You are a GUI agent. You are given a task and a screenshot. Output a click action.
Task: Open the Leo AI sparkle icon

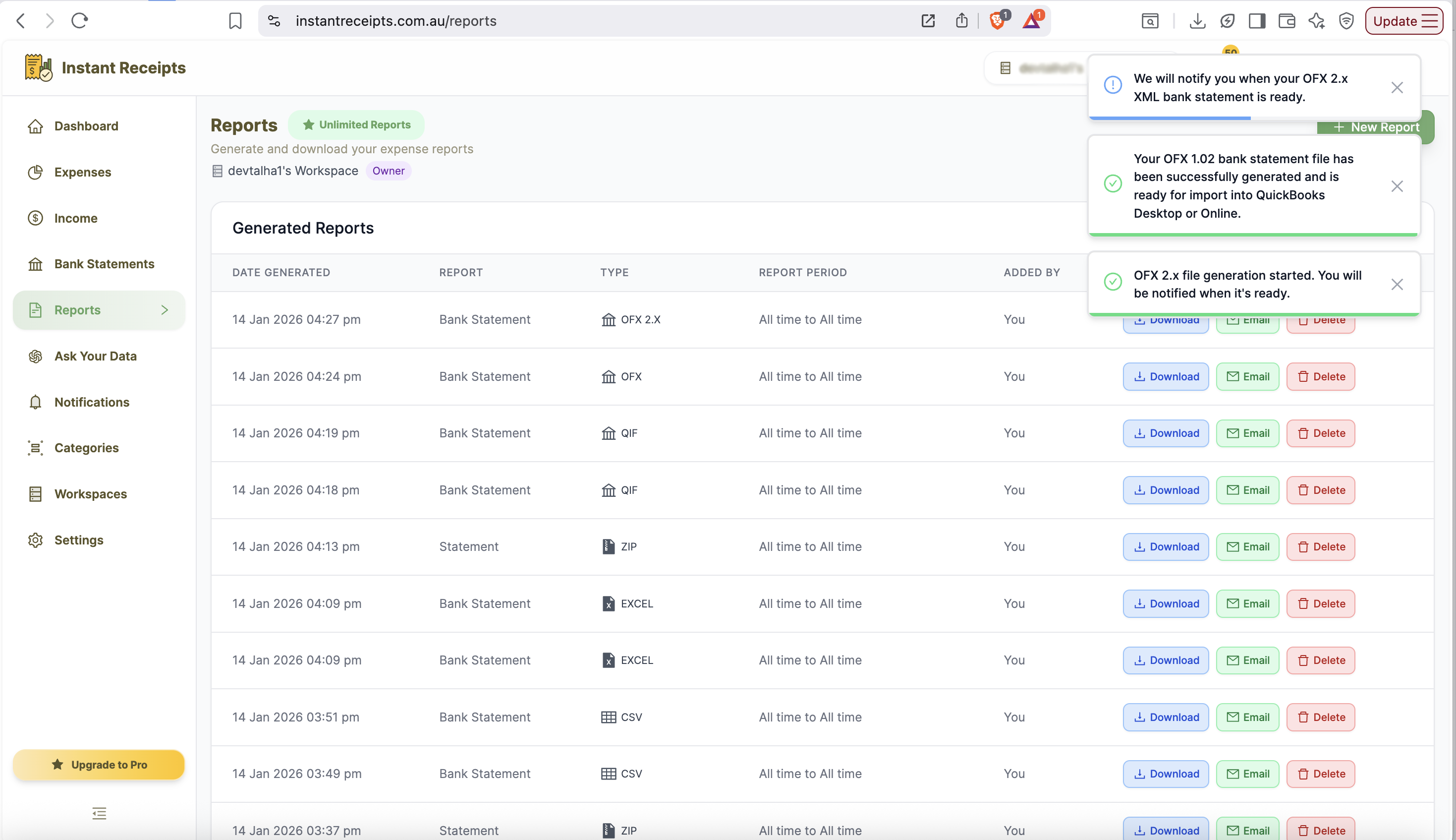coord(1317,21)
